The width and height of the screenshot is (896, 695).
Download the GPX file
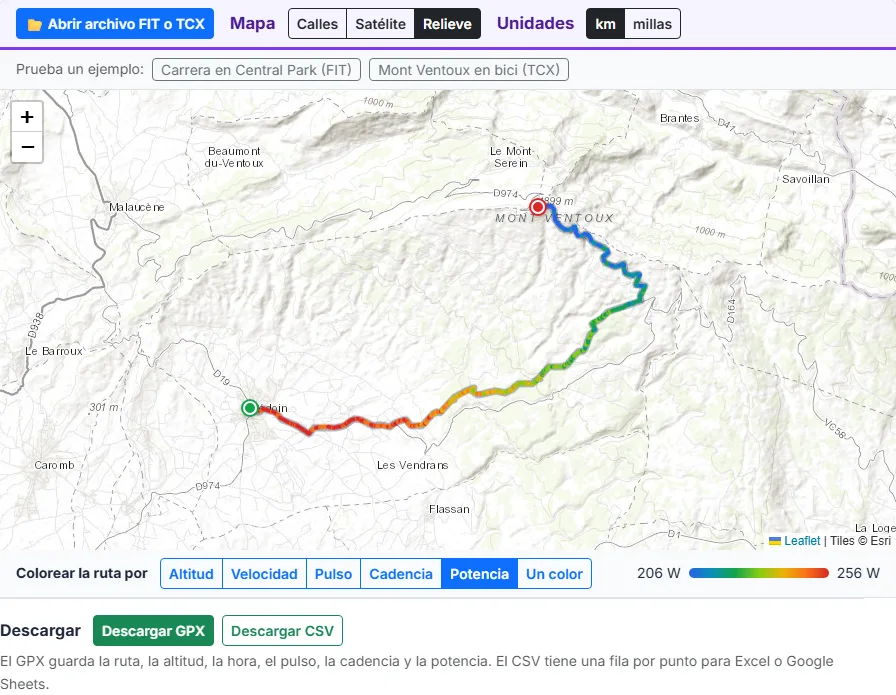[x=153, y=630]
